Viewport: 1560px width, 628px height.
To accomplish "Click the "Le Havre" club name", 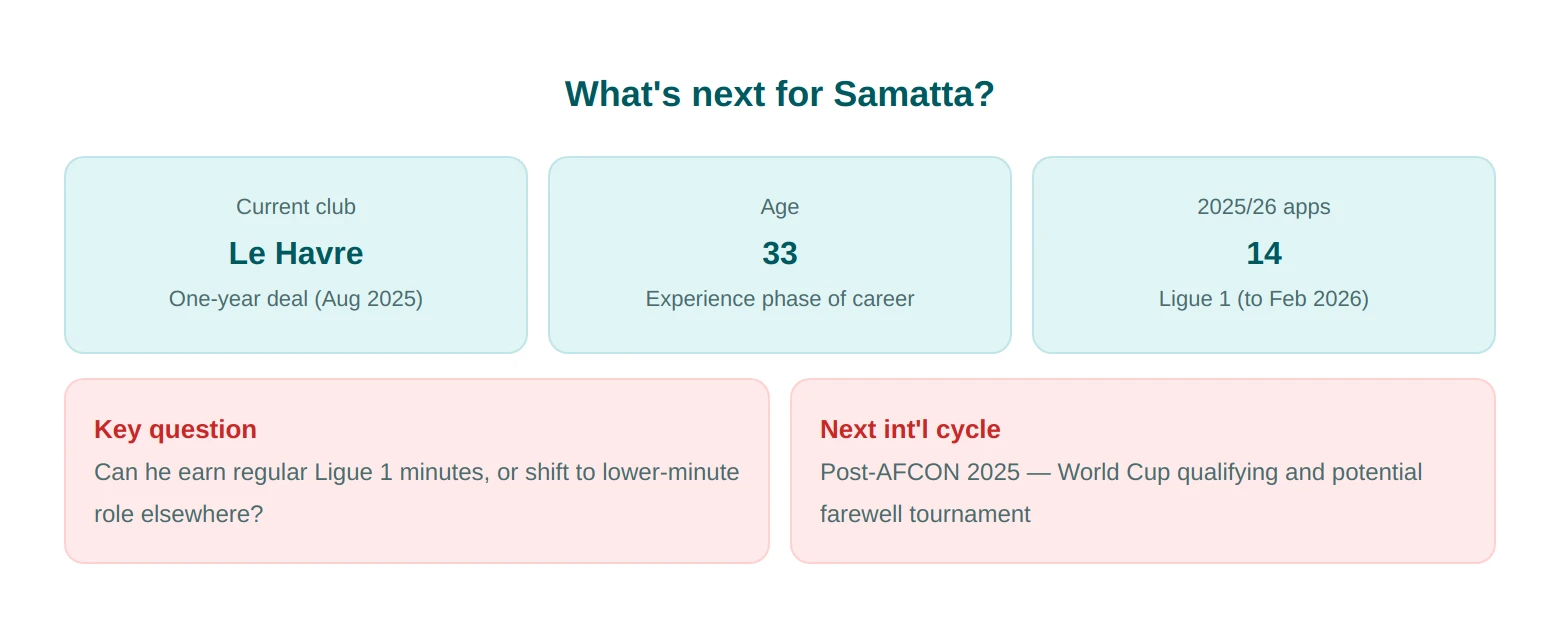I will point(296,253).
